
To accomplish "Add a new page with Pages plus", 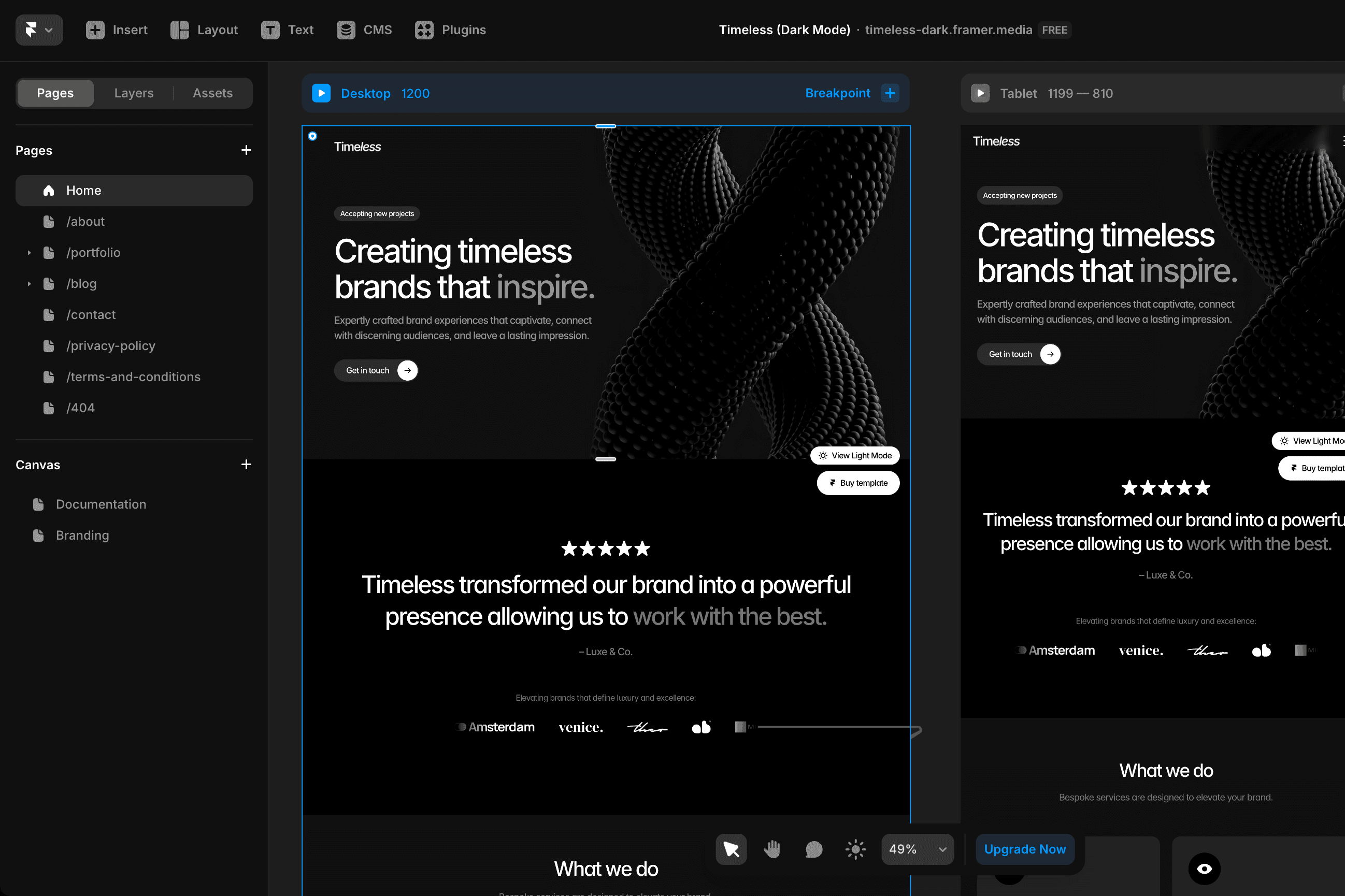I will (247, 150).
